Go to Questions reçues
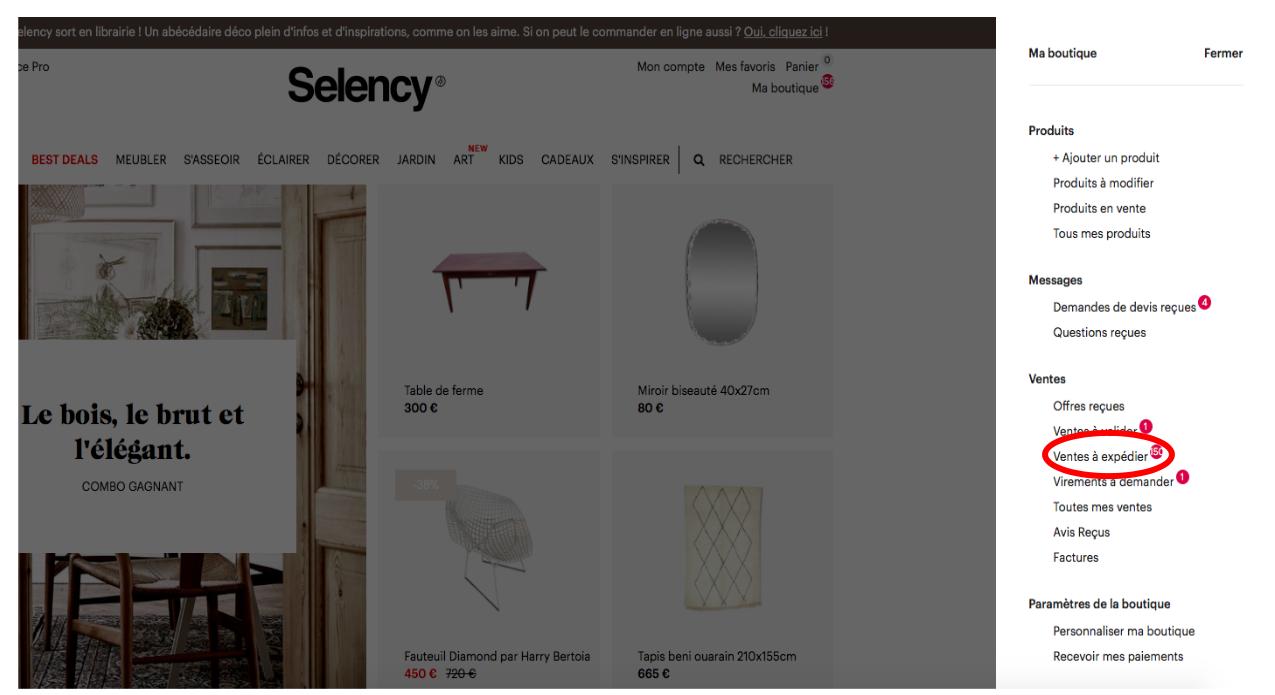Screen dimensions: 1275x695 point(1099,333)
